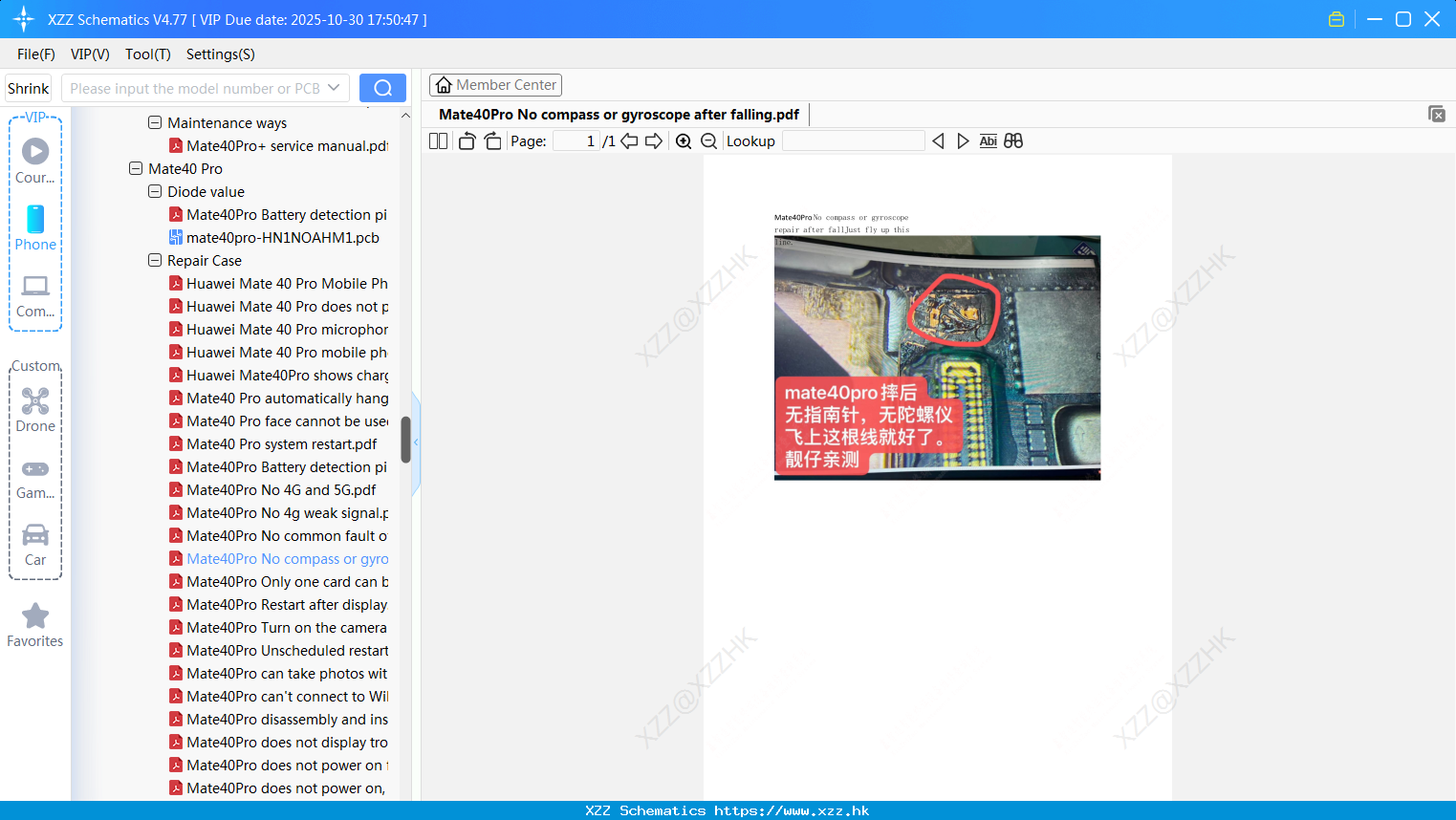Go to previous page arrow
1456x820 pixels.
click(x=629, y=140)
